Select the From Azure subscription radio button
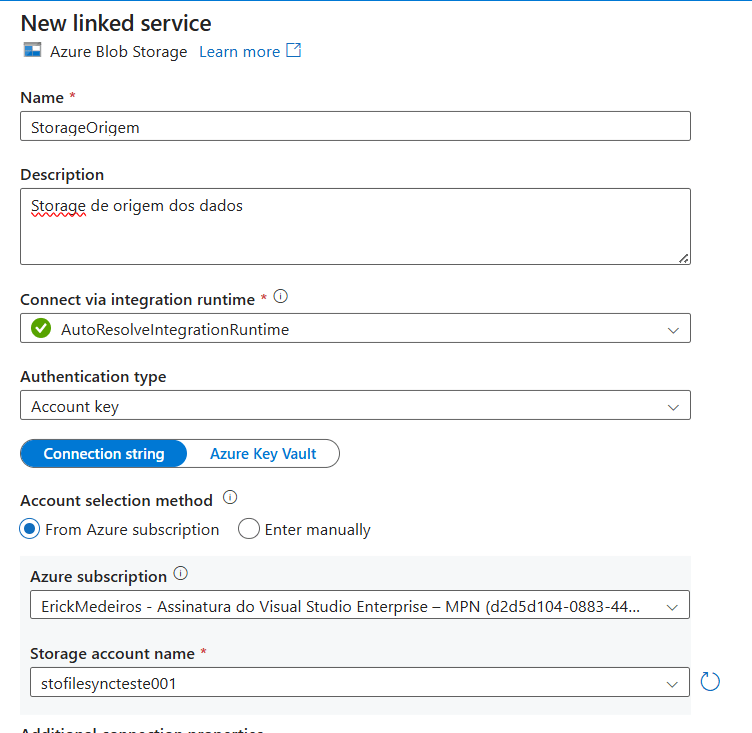This screenshot has height=733, width=752. point(30,530)
